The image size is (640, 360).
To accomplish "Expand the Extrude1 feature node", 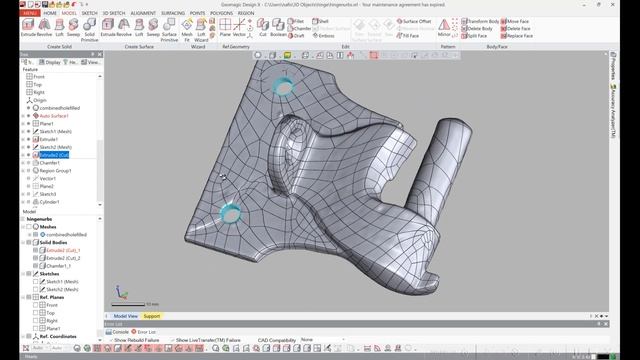I will coord(23,139).
